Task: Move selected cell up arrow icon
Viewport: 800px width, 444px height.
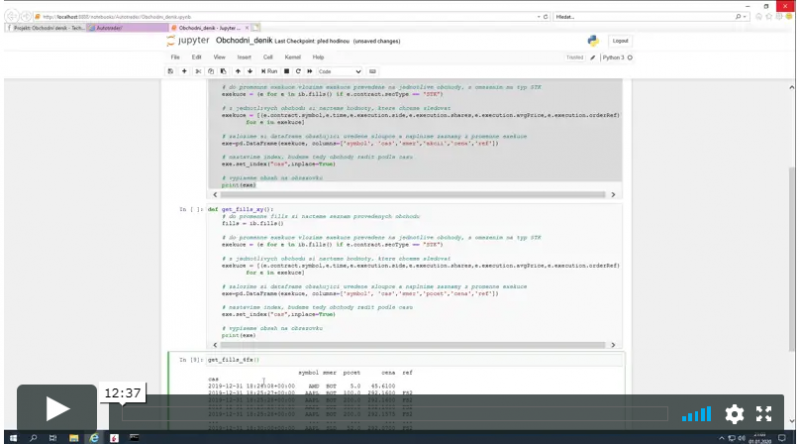Action: [238, 71]
